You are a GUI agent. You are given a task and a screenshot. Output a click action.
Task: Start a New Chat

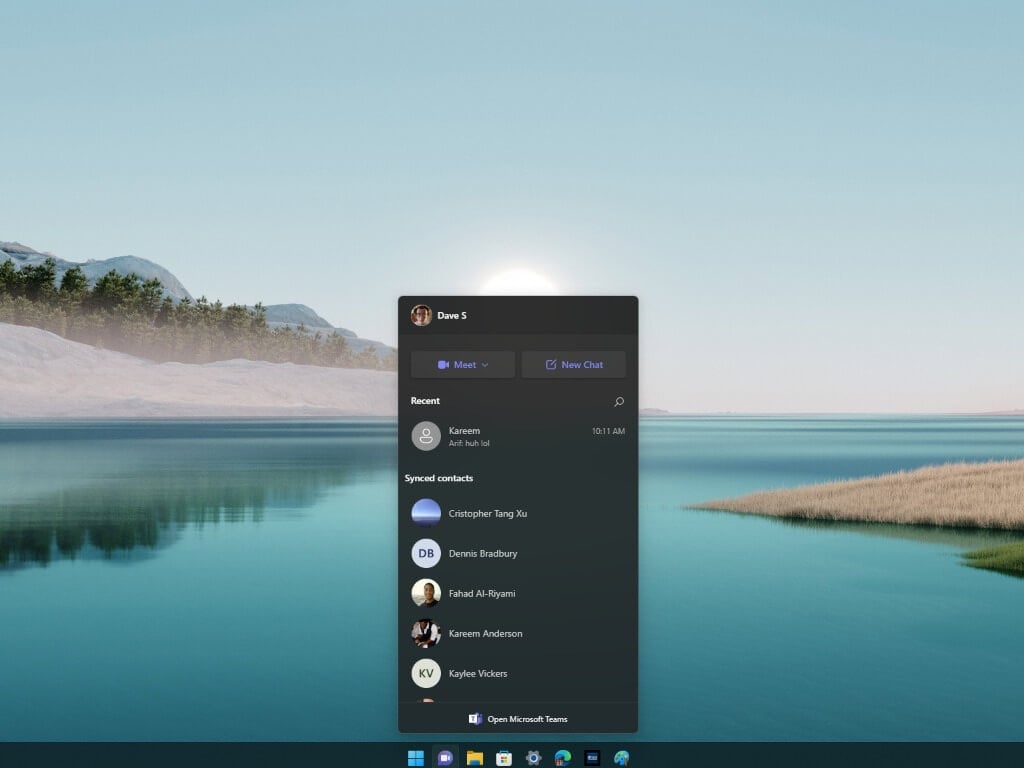573,364
